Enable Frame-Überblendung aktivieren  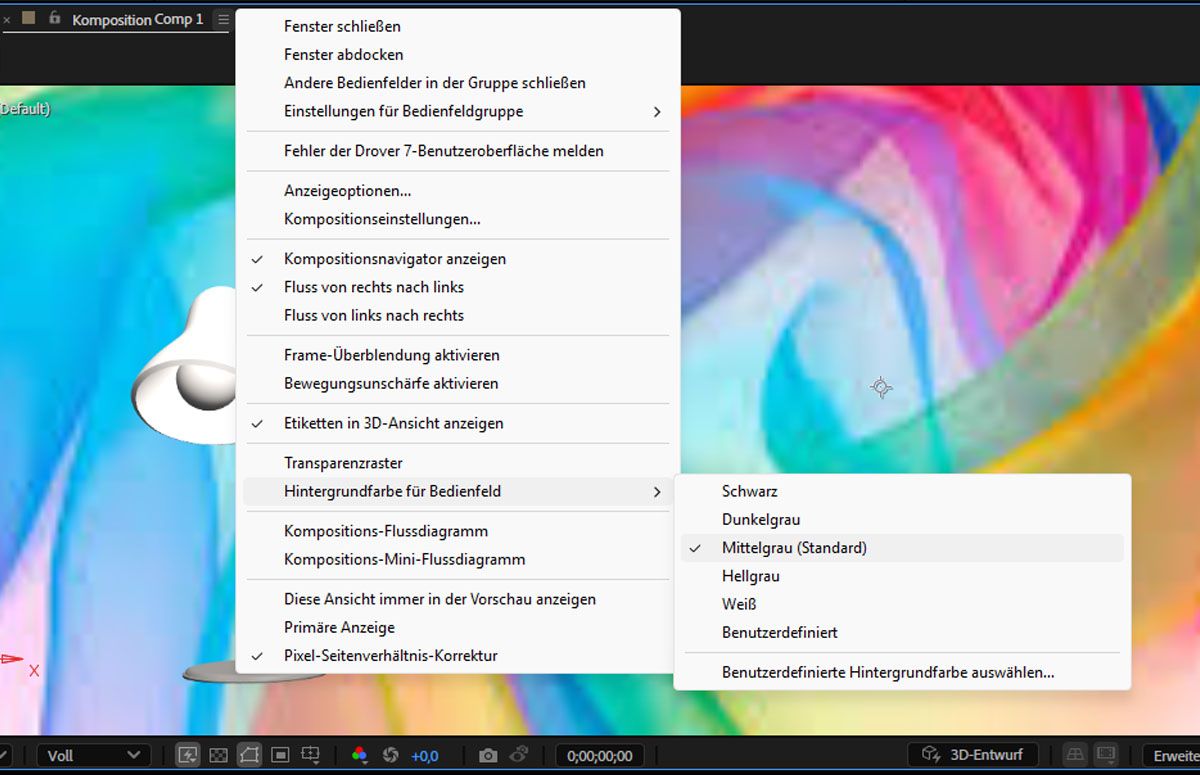tap(457, 355)
